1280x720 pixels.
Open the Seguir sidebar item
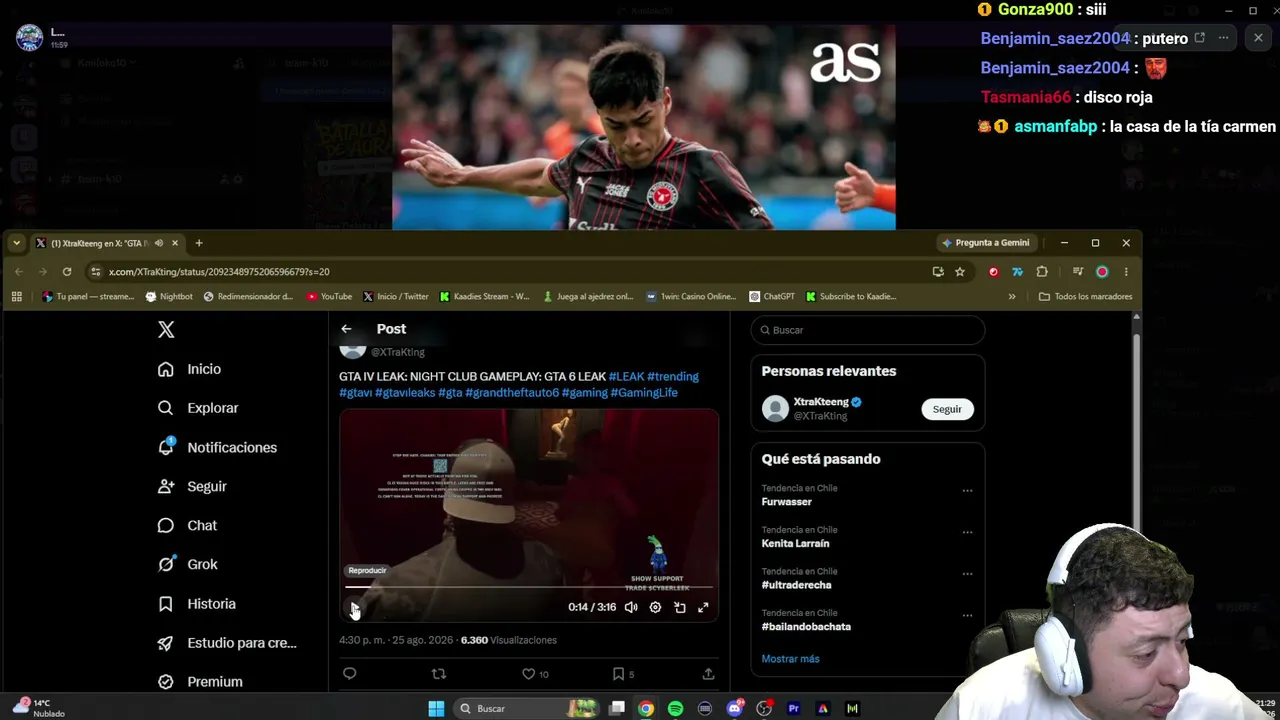pyautogui.click(x=192, y=486)
